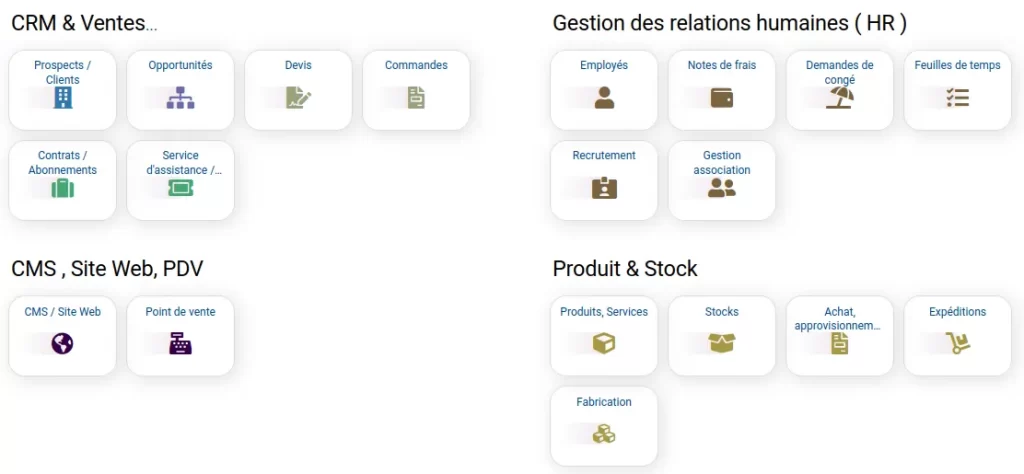
Task: Select the Devis signature icon
Action: [x=298, y=98]
